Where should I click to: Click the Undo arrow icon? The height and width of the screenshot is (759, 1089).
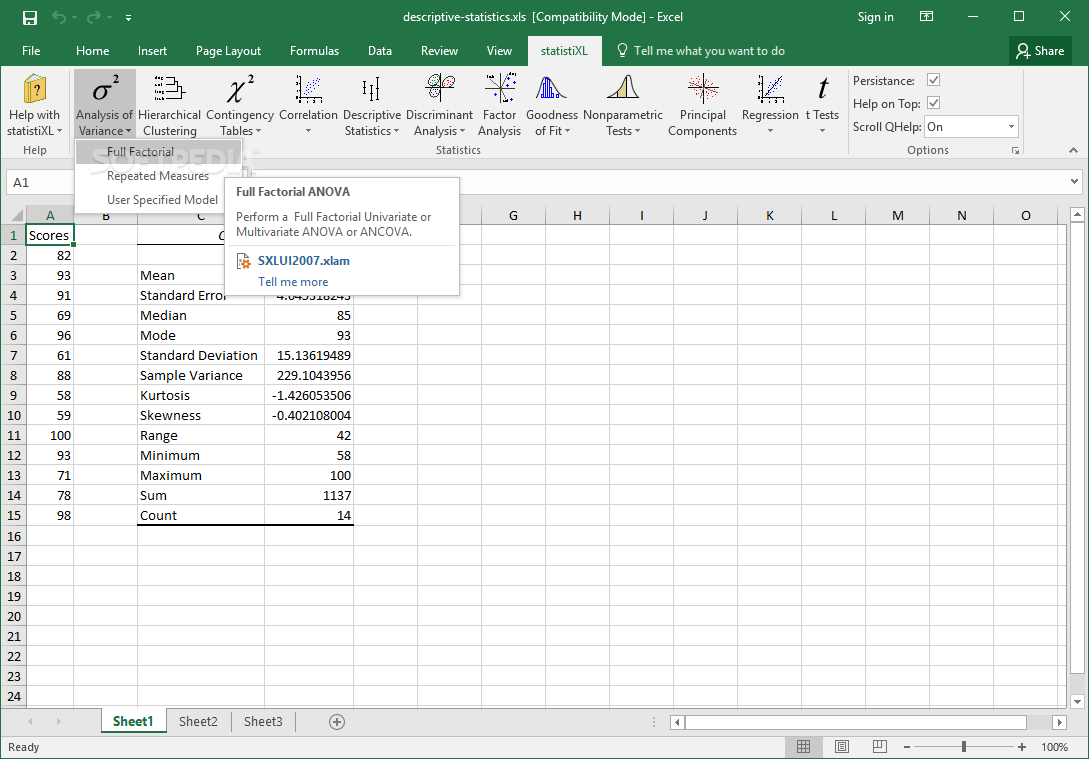point(59,17)
